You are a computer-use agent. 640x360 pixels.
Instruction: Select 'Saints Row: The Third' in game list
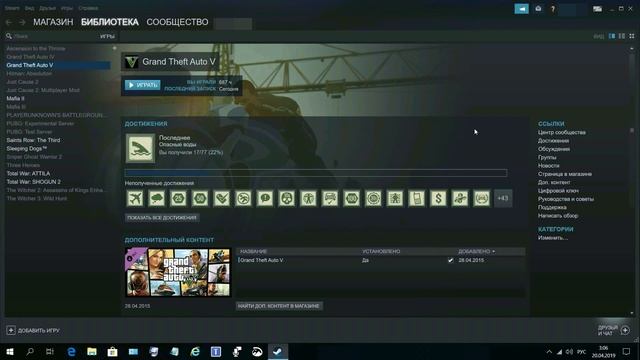coord(33,140)
